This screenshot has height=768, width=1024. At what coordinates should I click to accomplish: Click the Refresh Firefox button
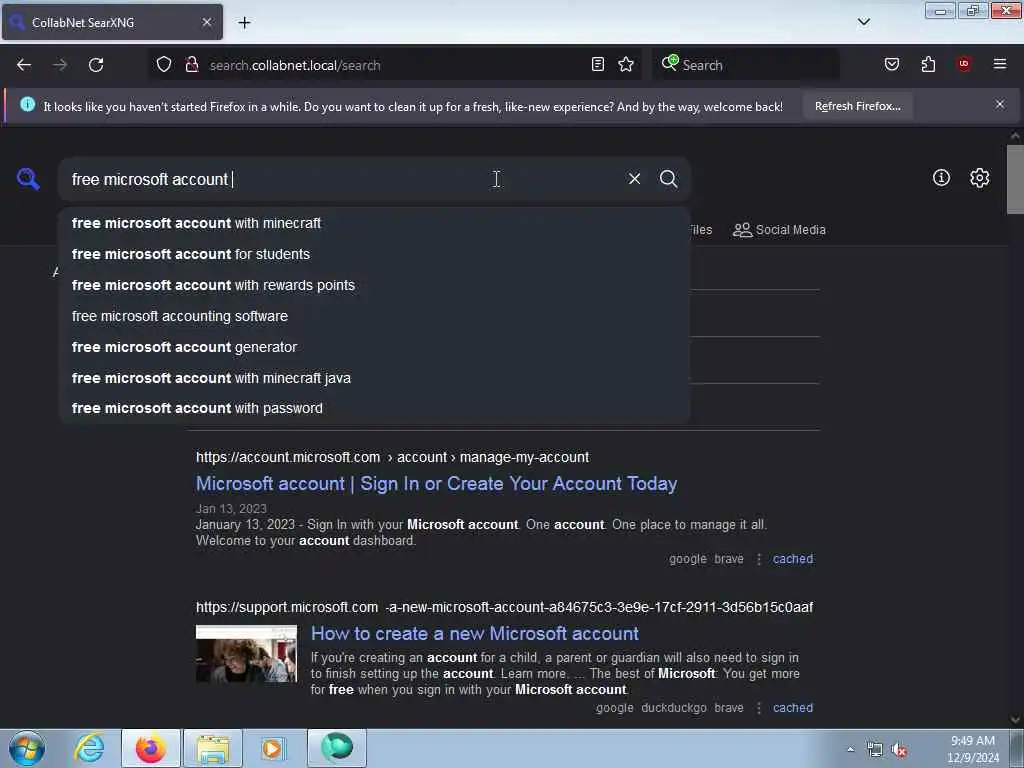857,106
